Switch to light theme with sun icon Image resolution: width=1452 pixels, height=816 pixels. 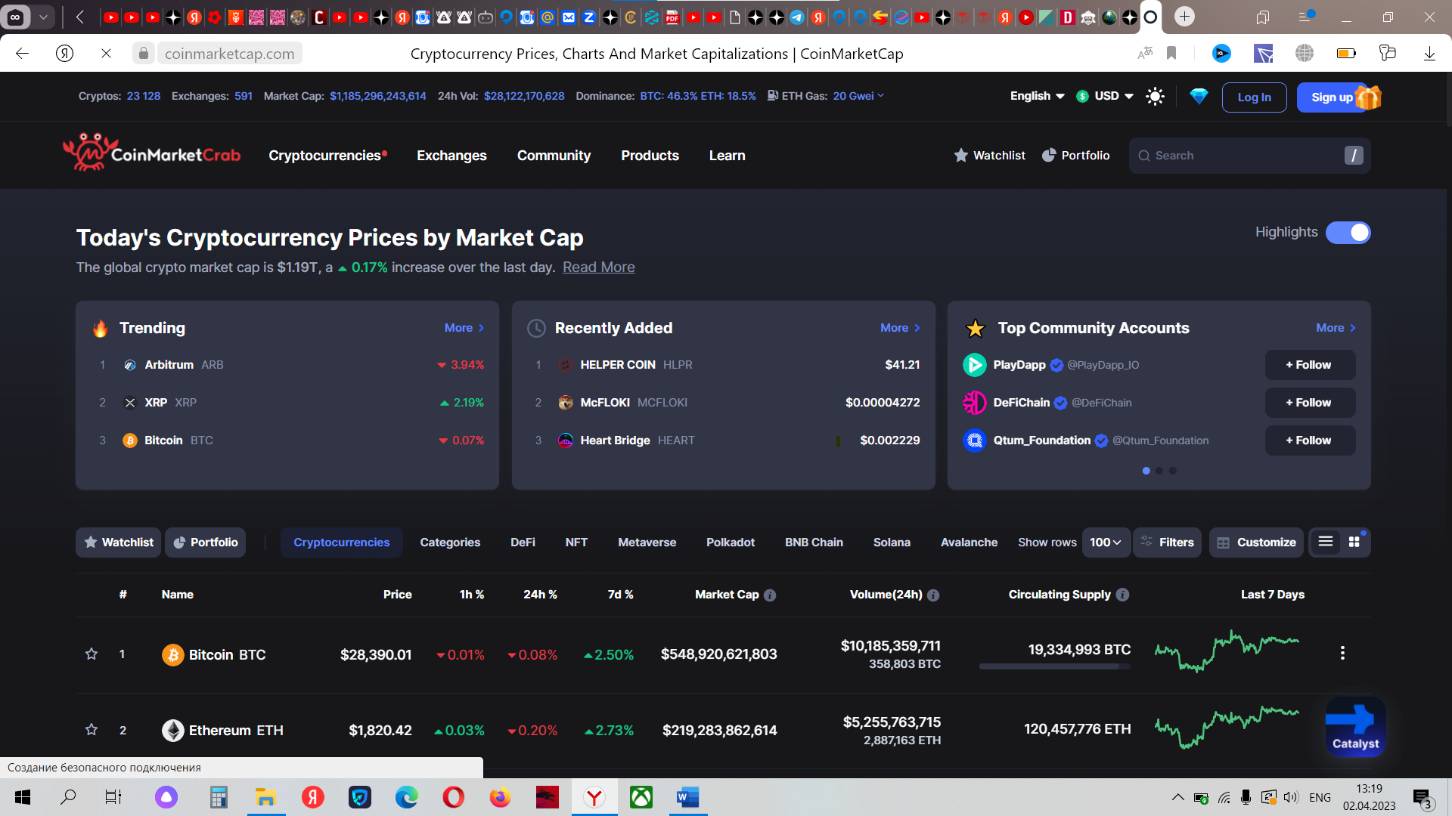tap(1155, 97)
